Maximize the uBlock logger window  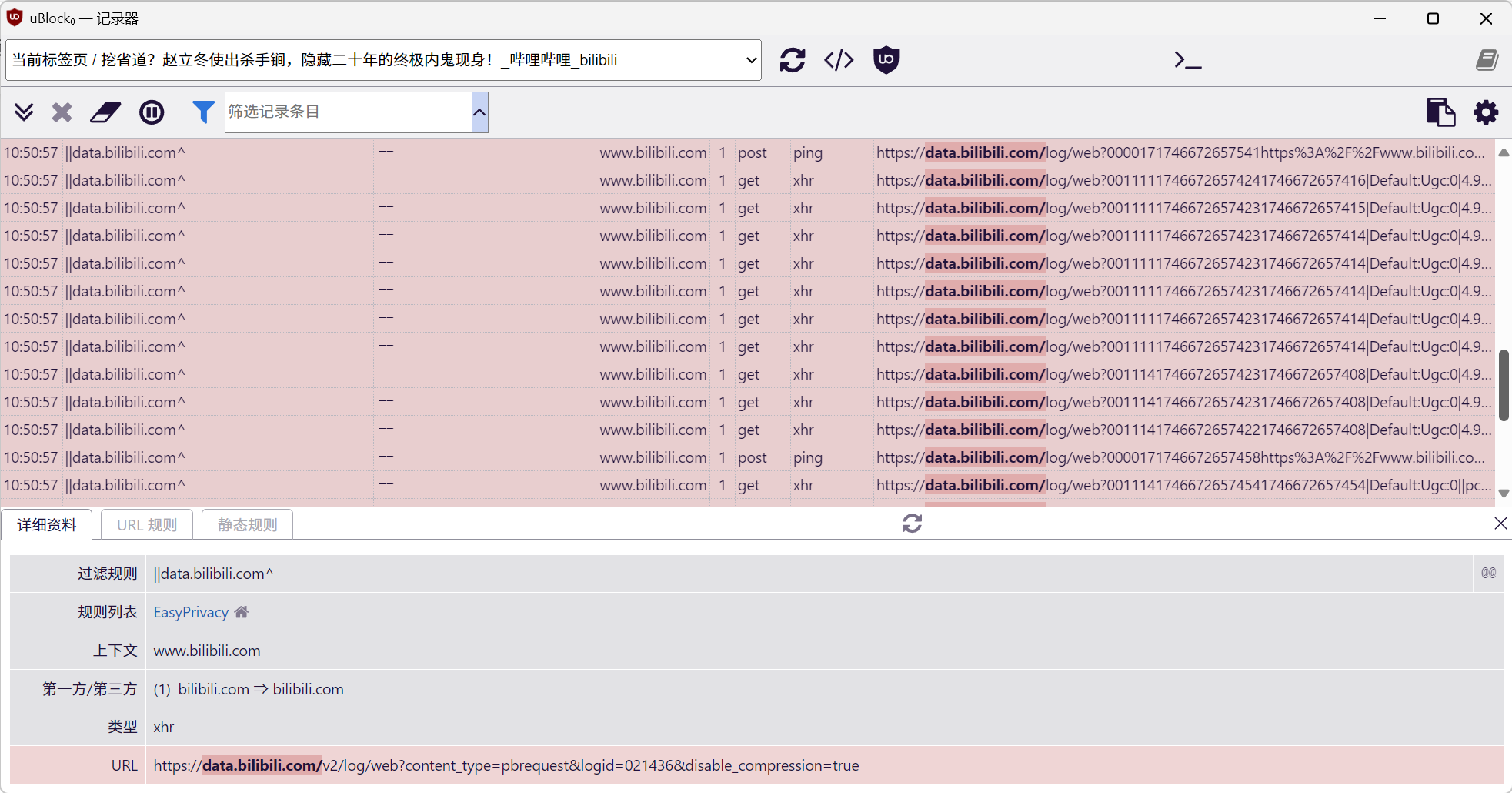pyautogui.click(x=1433, y=18)
